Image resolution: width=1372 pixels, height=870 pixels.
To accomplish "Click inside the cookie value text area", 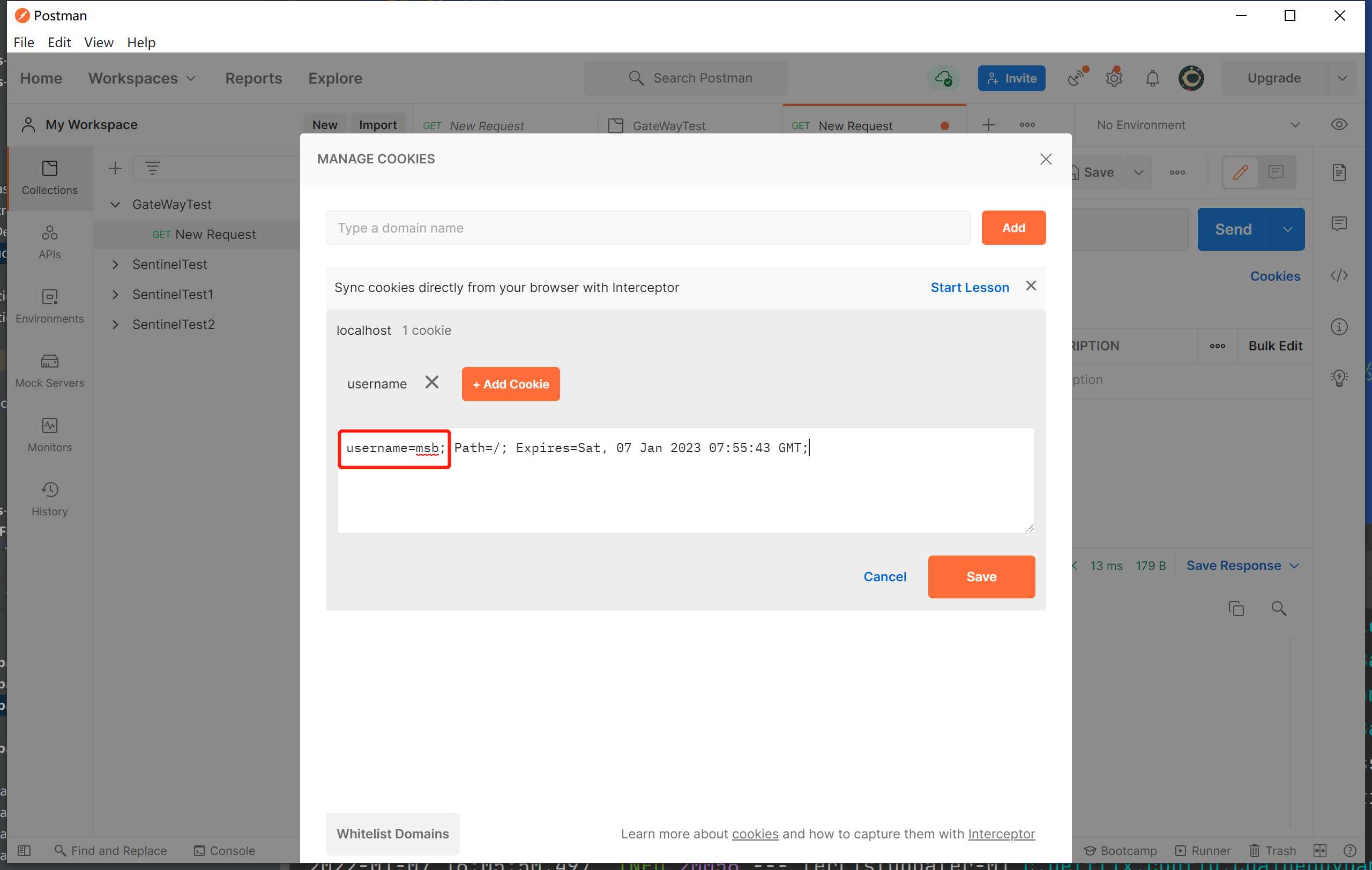I will (685, 481).
